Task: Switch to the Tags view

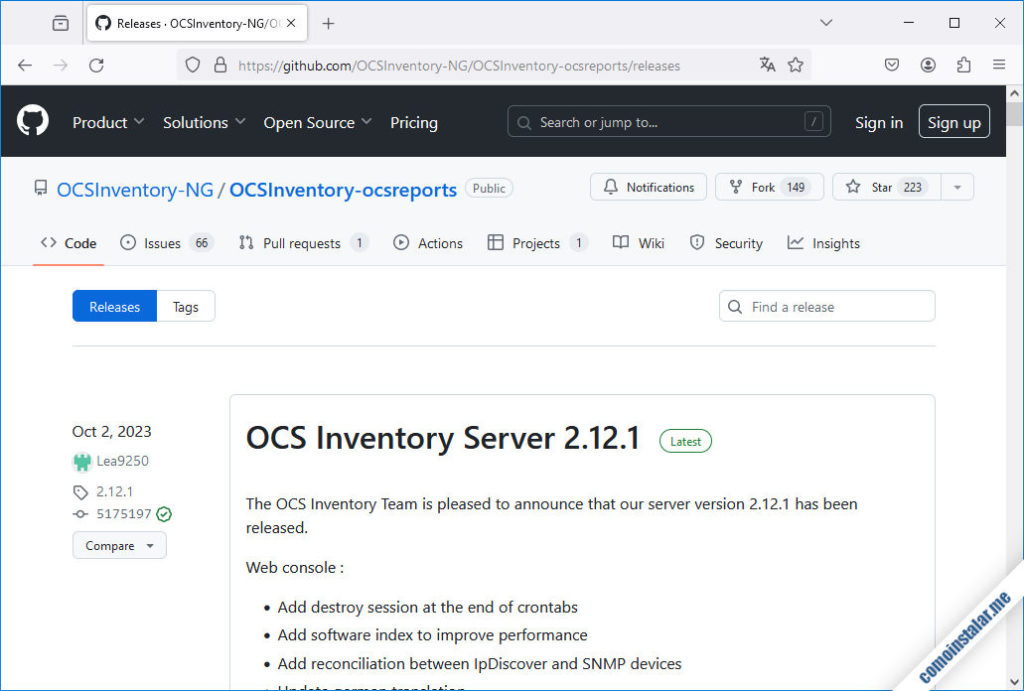Action: click(185, 306)
